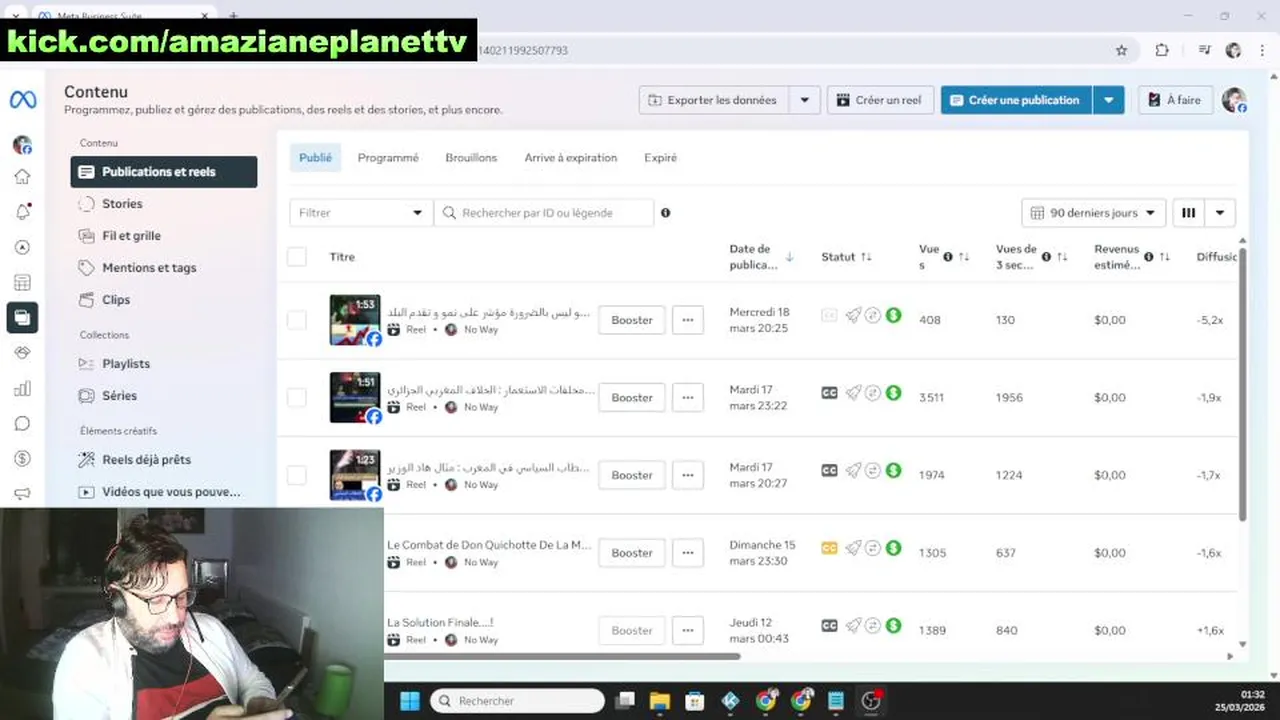Click Créer un reel button
Screen dimensions: 1280x720
click(880, 100)
